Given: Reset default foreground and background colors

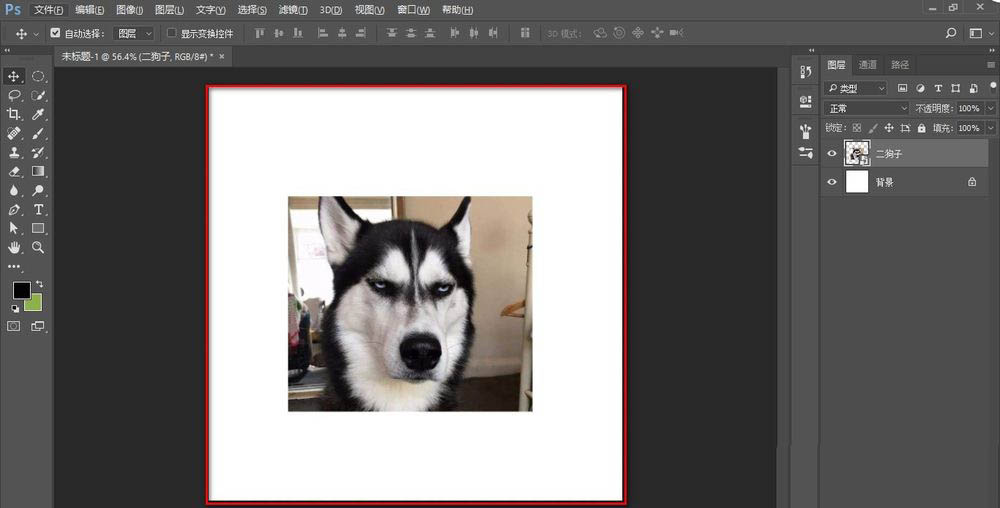Looking at the screenshot, I should coord(15,308).
